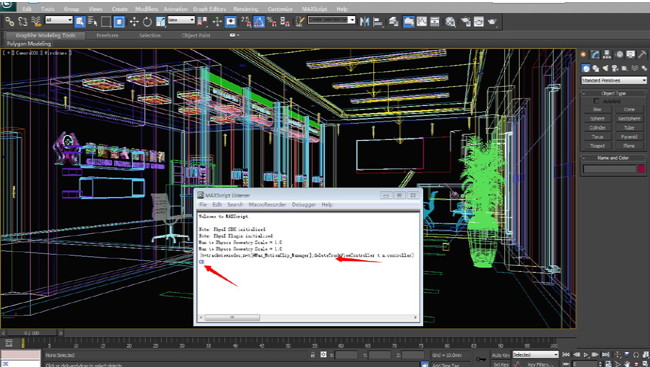The image size is (650, 367).
Task: Toggle Window/Crossing selection mode
Action: (x=119, y=22)
